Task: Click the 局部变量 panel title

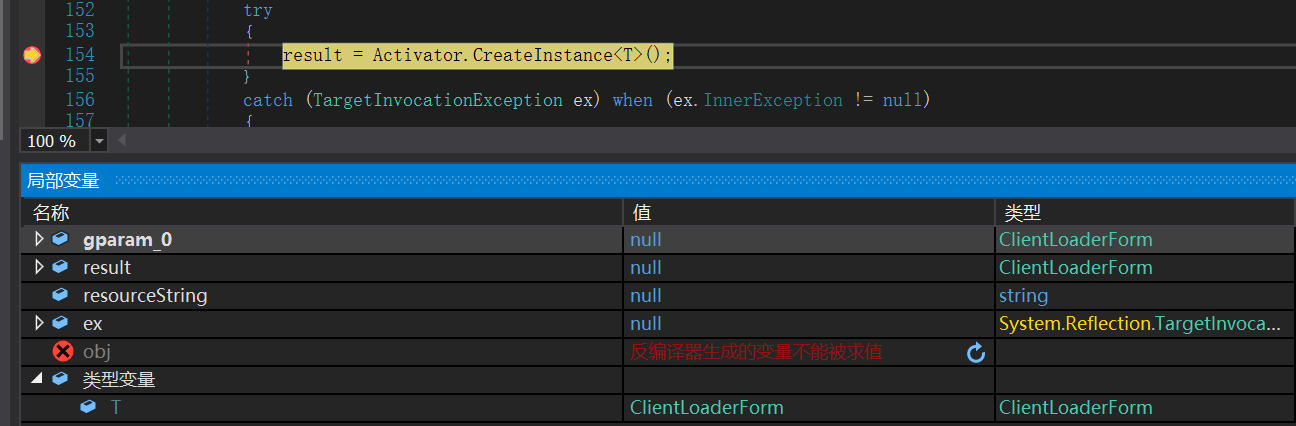Action: pos(63,181)
